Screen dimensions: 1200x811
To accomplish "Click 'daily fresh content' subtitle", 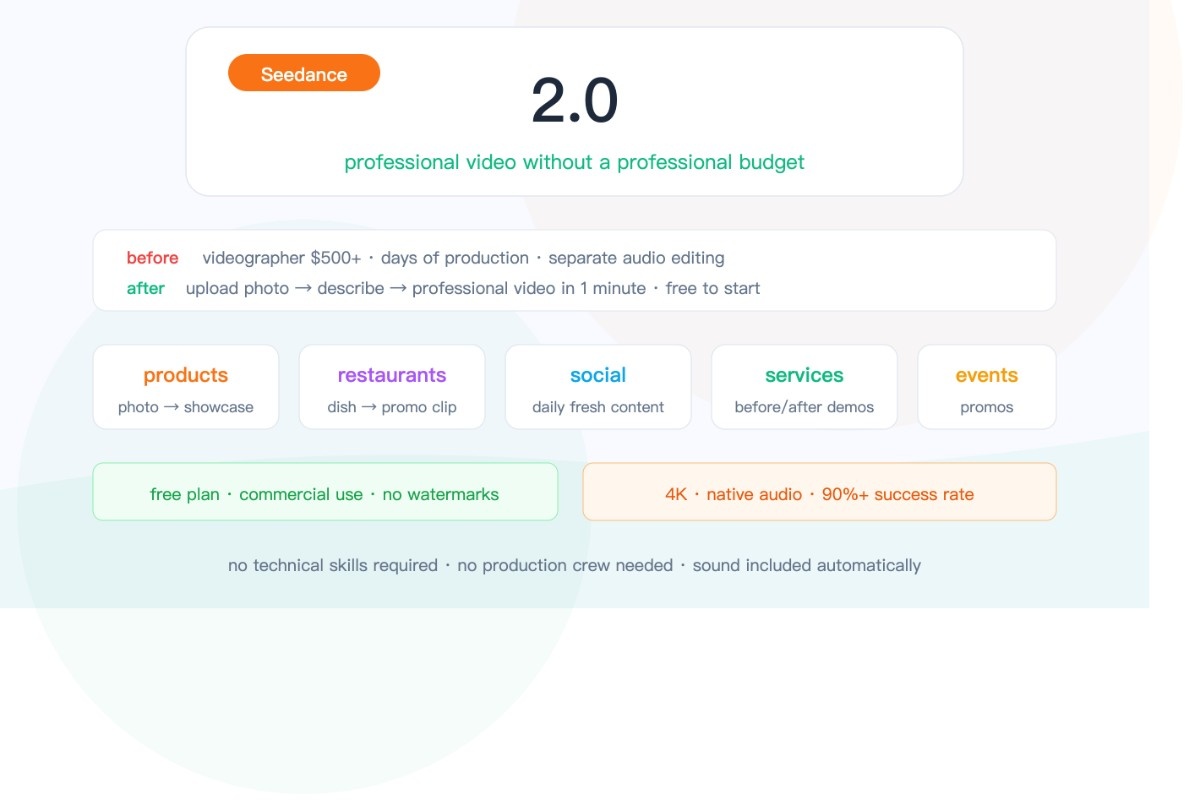I will click(x=598, y=407).
